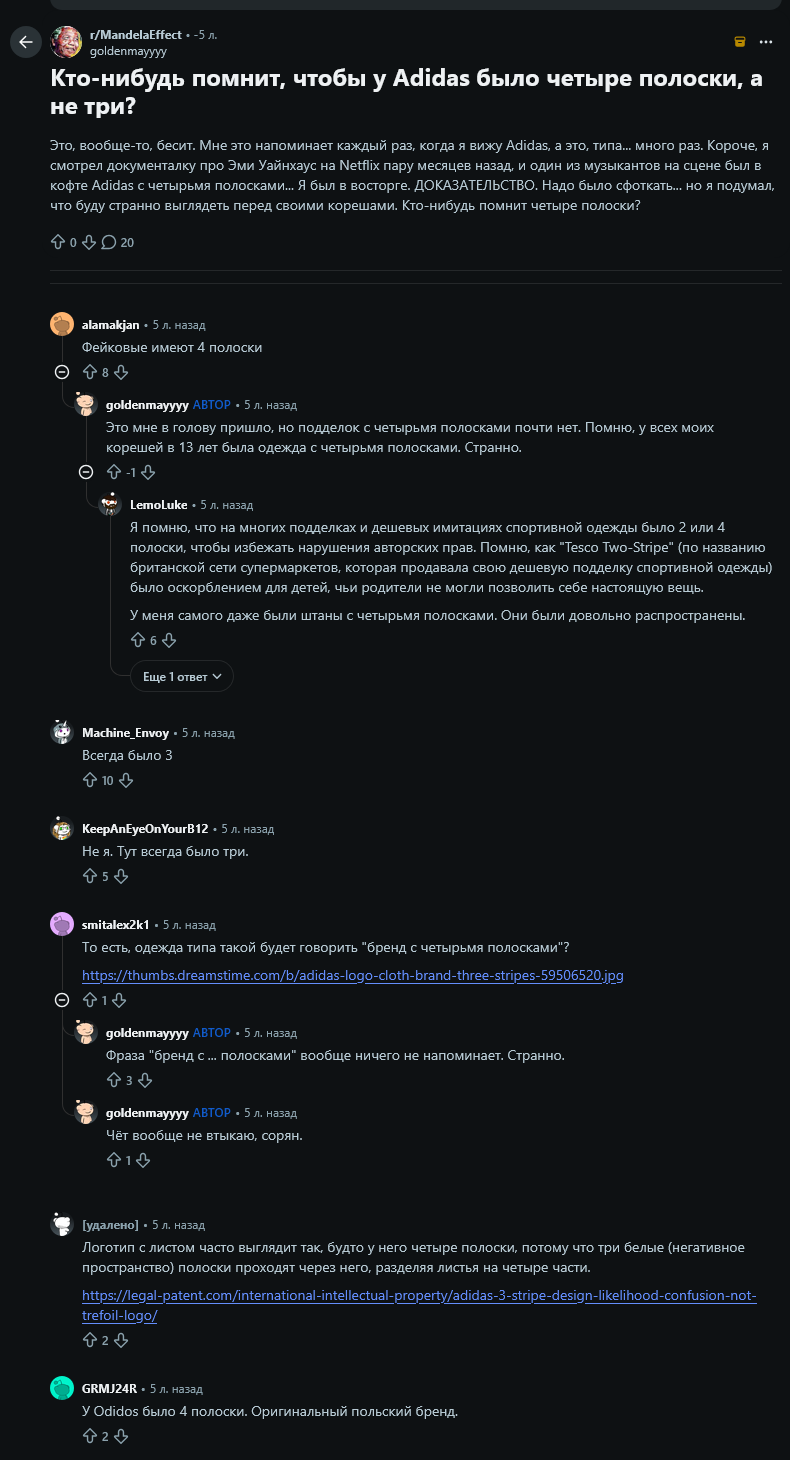Collapse smitalex2k1's comment thread
The height and width of the screenshot is (1460, 790).
[x=62, y=1000]
